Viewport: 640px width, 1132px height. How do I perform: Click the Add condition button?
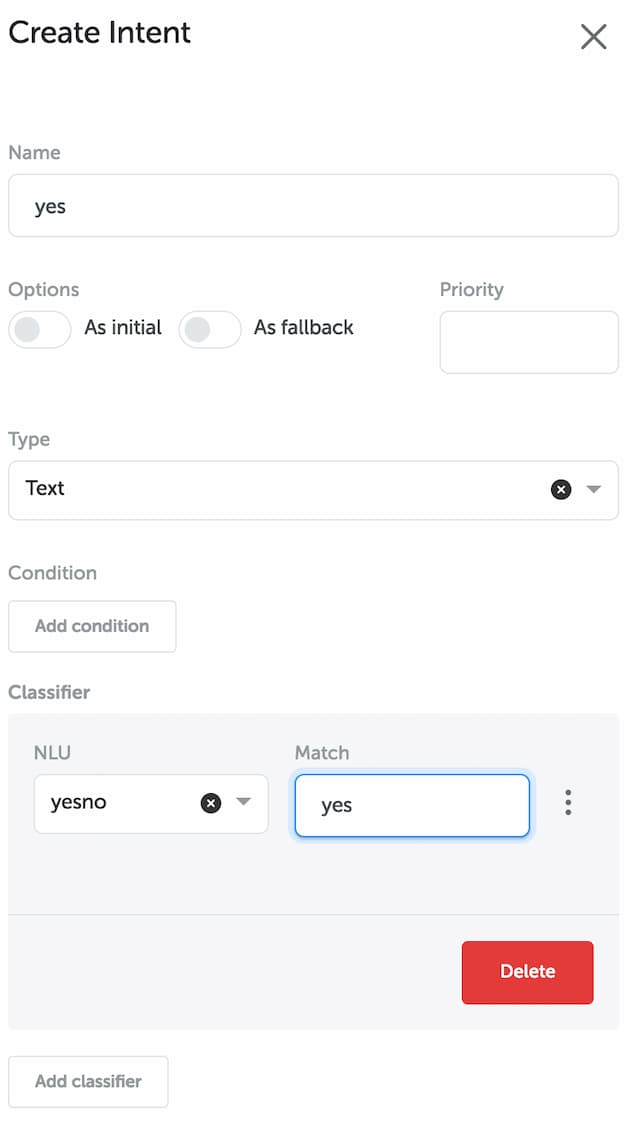(92, 626)
